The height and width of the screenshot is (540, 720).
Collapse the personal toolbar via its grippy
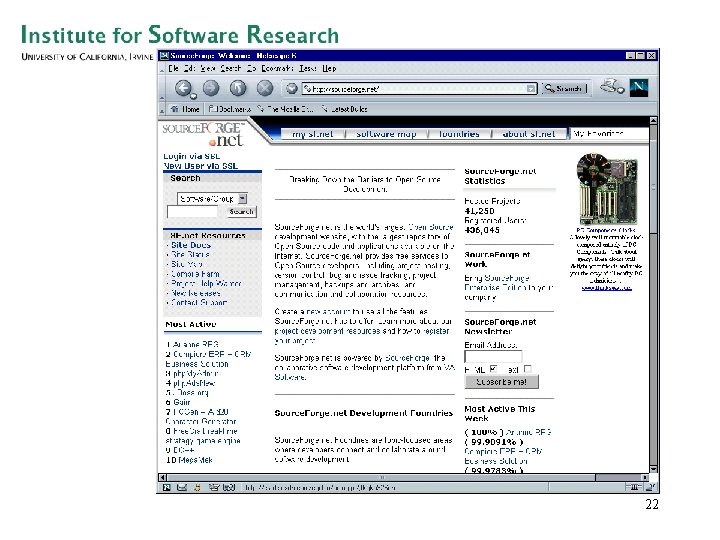[x=162, y=109]
